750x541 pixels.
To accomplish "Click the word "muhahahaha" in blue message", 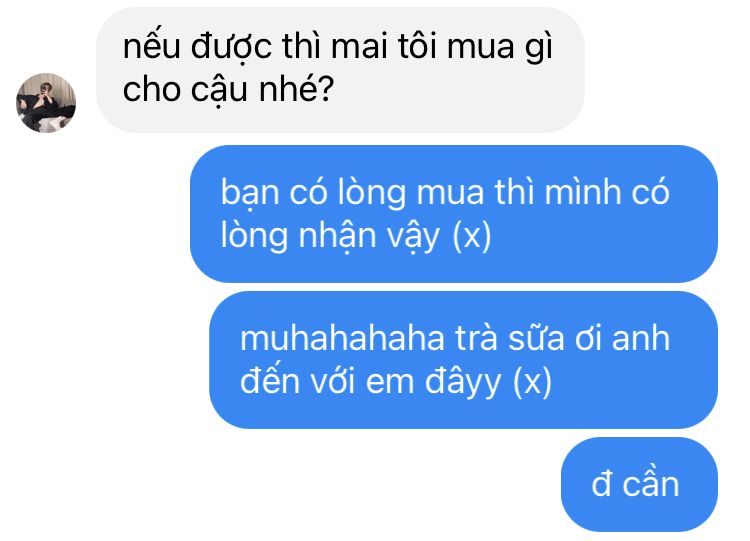I will pos(342,339).
